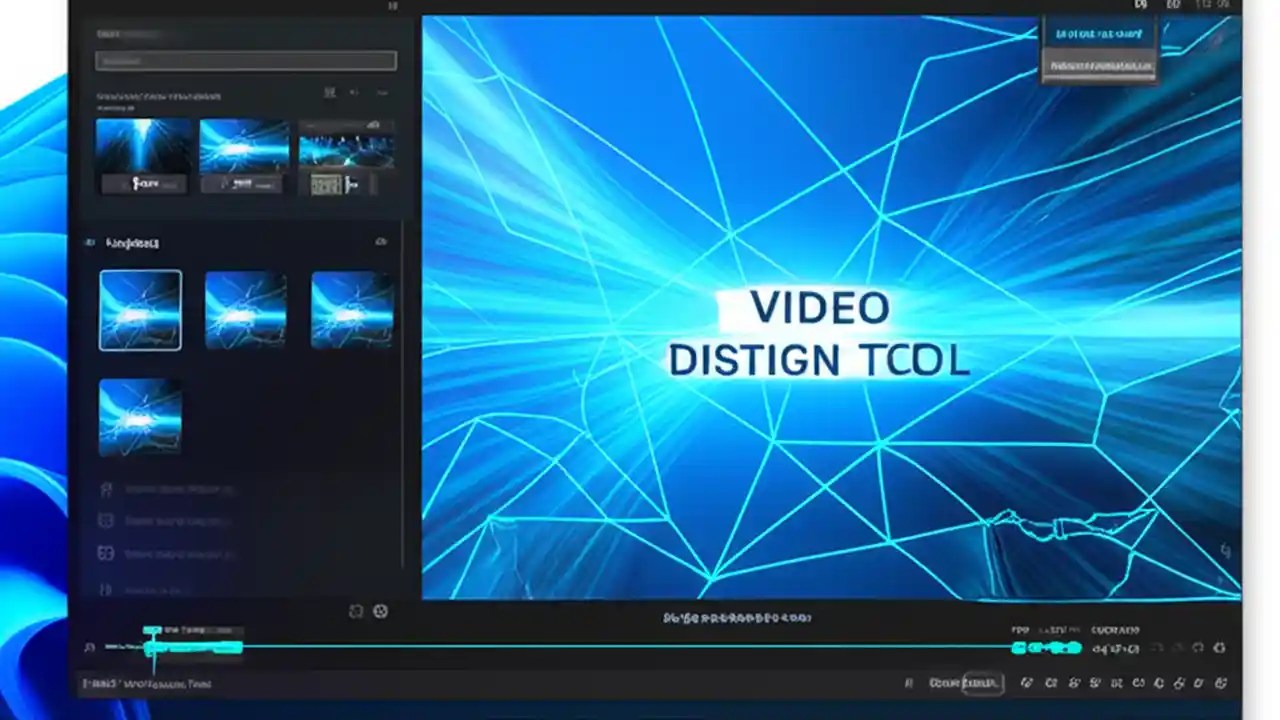Select the first template thumbnail in the gallery
The width and height of the screenshot is (1280, 720).
(x=140, y=310)
